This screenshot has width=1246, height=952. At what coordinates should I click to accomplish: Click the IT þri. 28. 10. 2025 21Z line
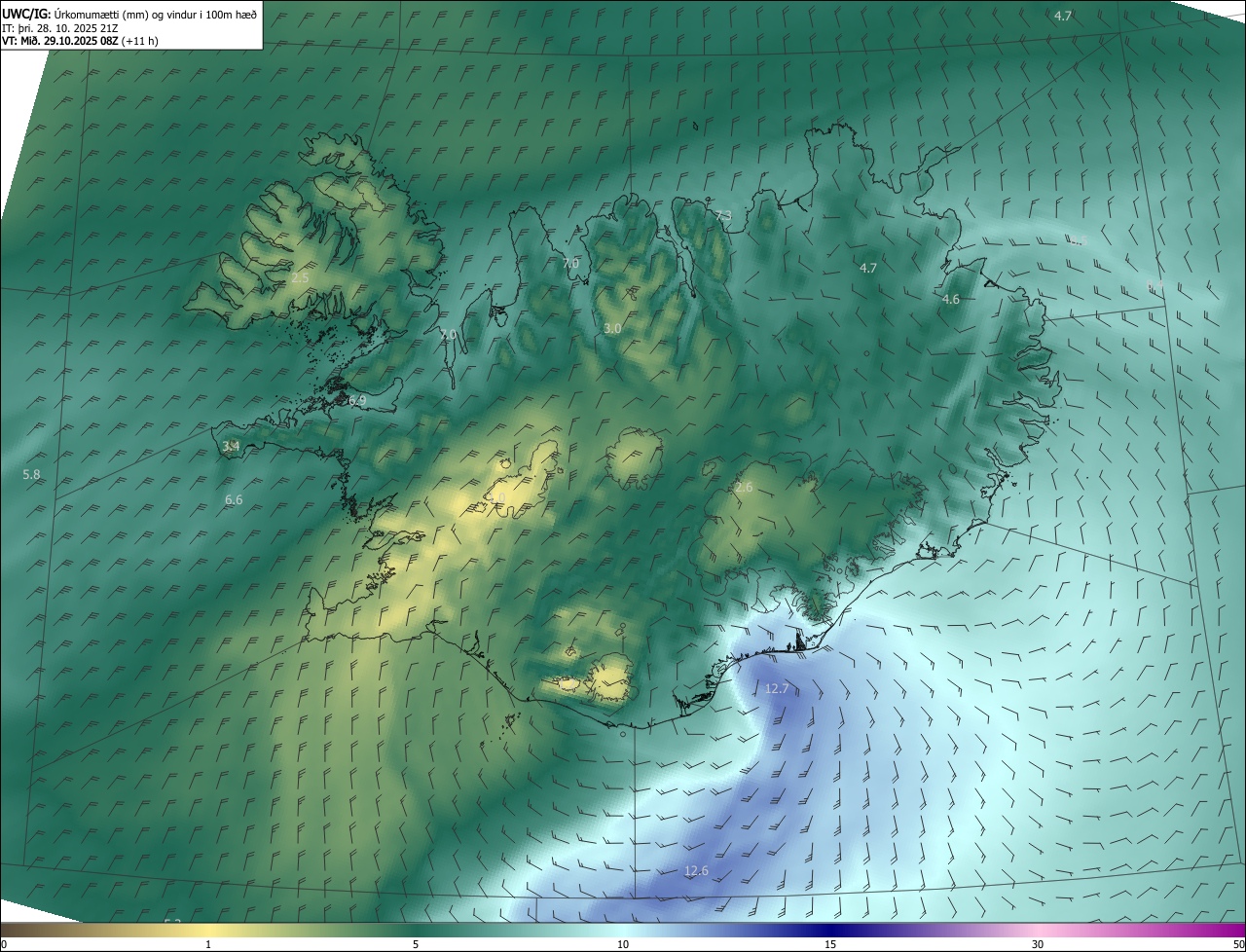pos(62,28)
